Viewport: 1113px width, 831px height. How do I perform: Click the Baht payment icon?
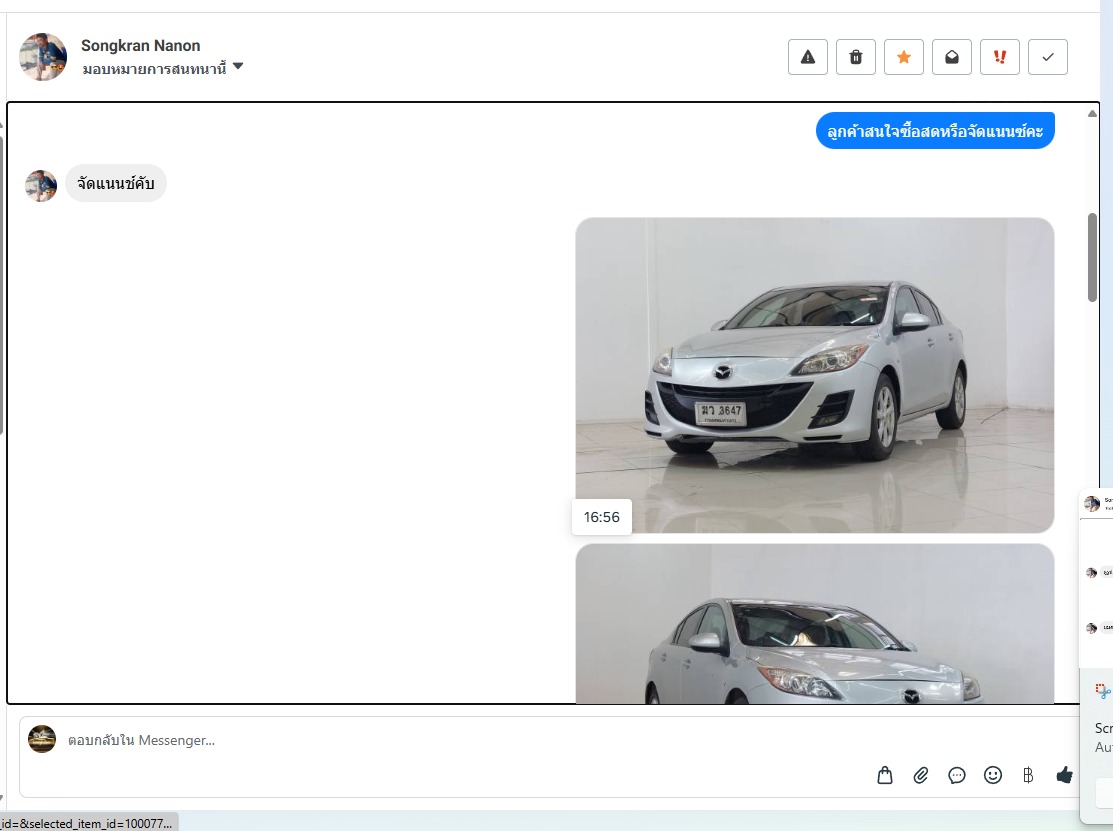(1028, 775)
